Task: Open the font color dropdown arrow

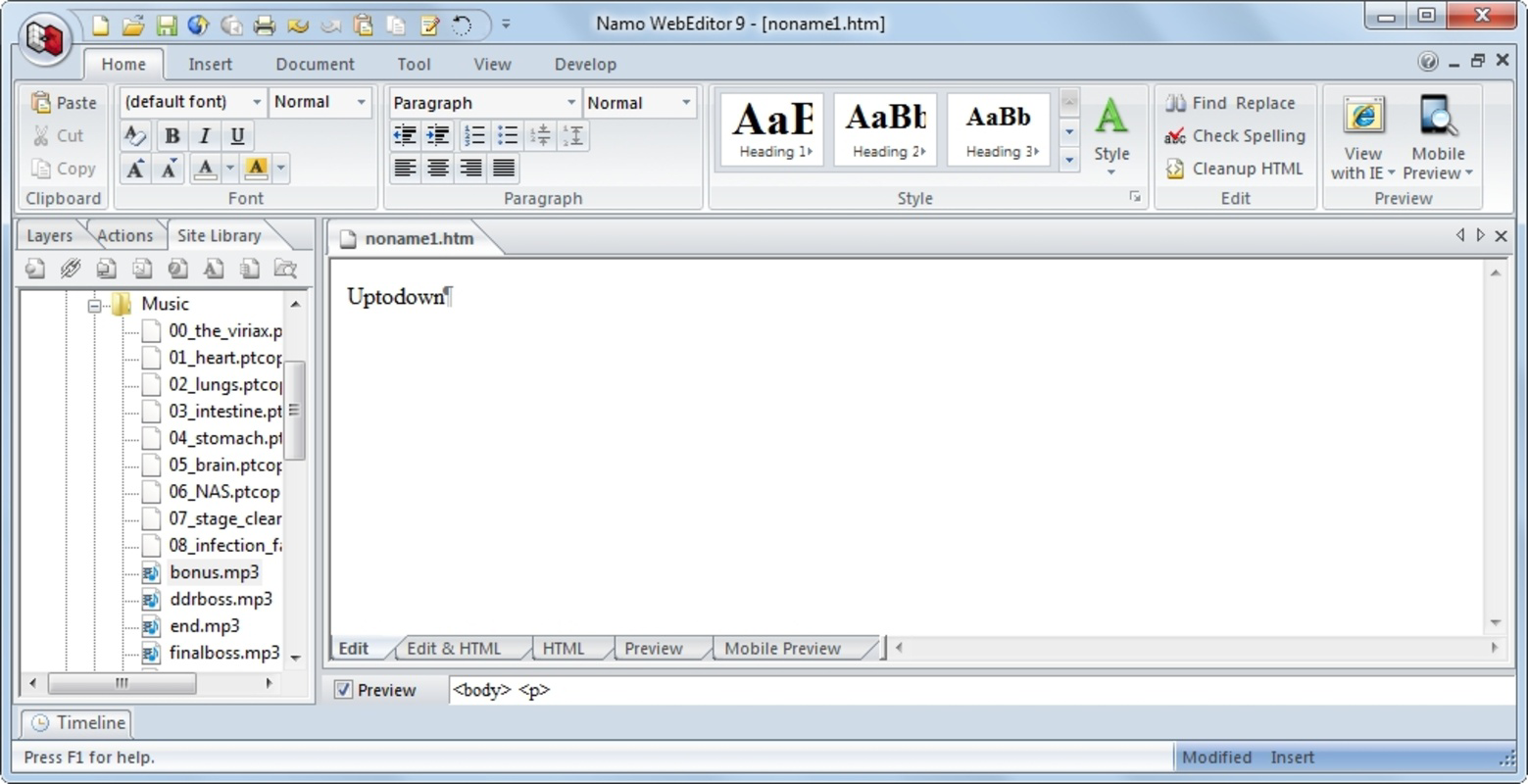Action: pos(230,169)
